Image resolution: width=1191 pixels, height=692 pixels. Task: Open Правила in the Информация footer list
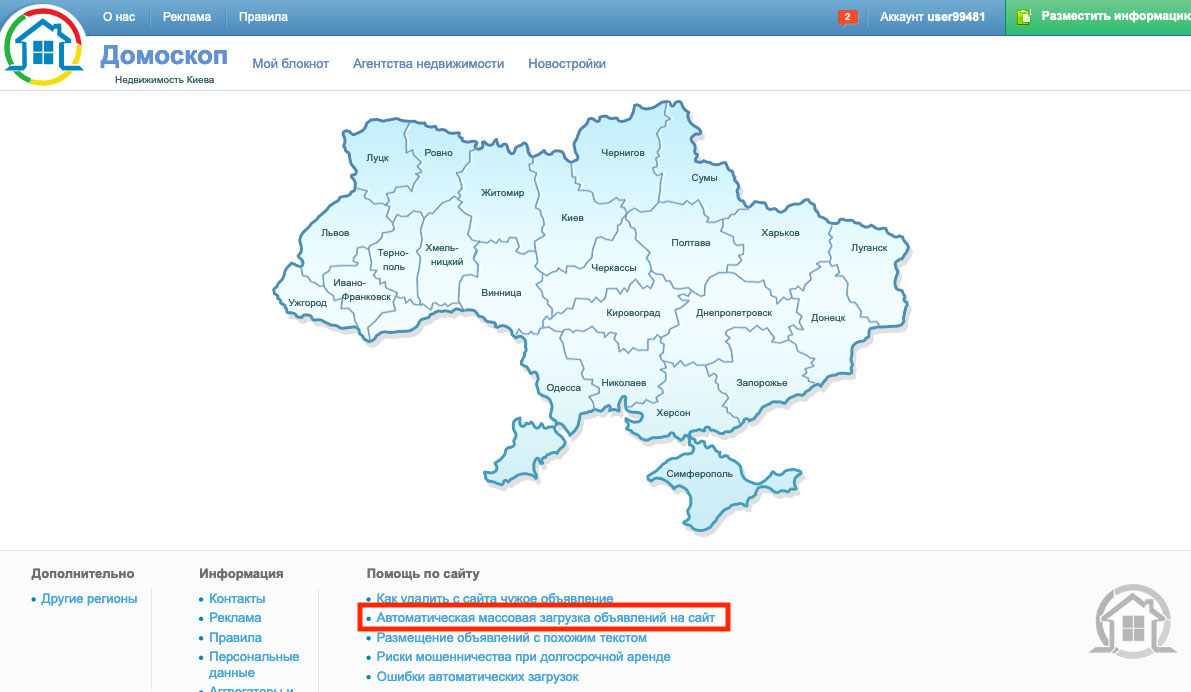tap(235, 638)
